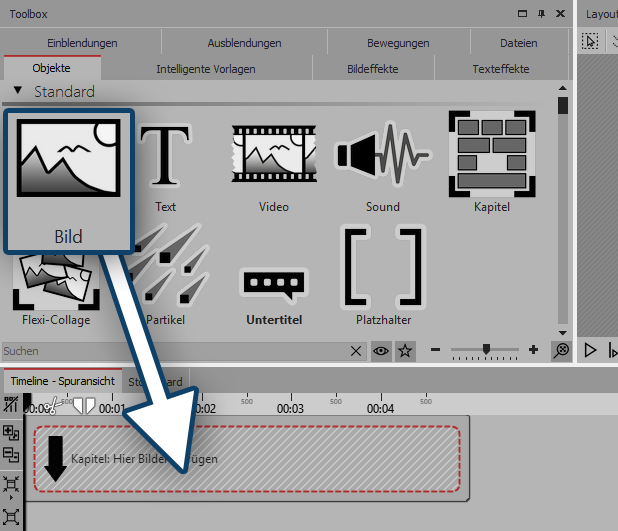Image resolution: width=618 pixels, height=531 pixels.
Task: Select the Bild object icon
Action: tap(69, 158)
